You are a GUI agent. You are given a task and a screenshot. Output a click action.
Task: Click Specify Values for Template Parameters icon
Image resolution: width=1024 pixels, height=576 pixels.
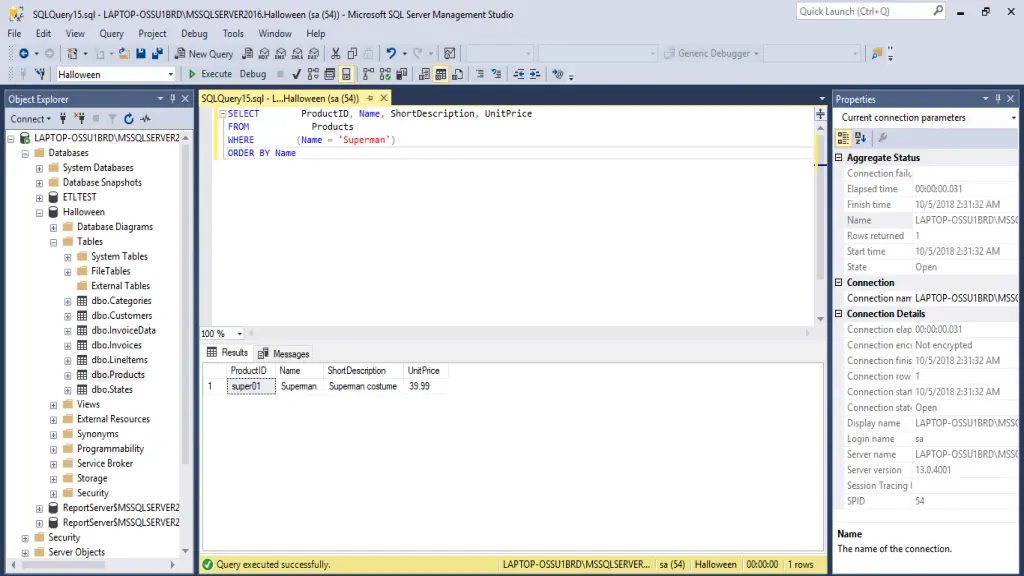[x=557, y=74]
